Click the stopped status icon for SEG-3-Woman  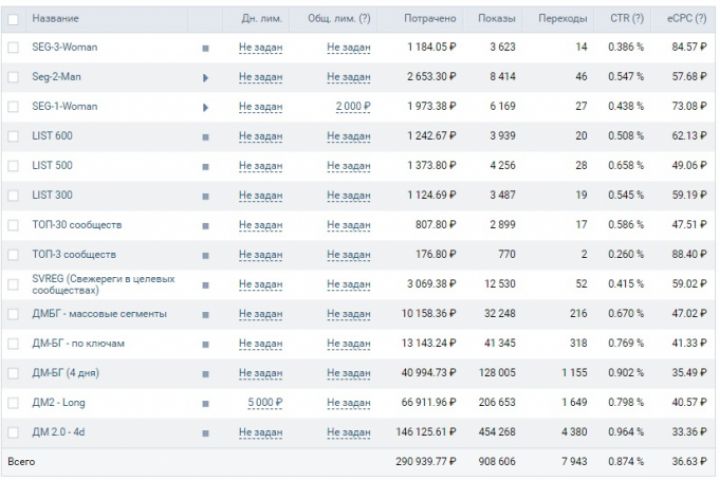pos(205,47)
